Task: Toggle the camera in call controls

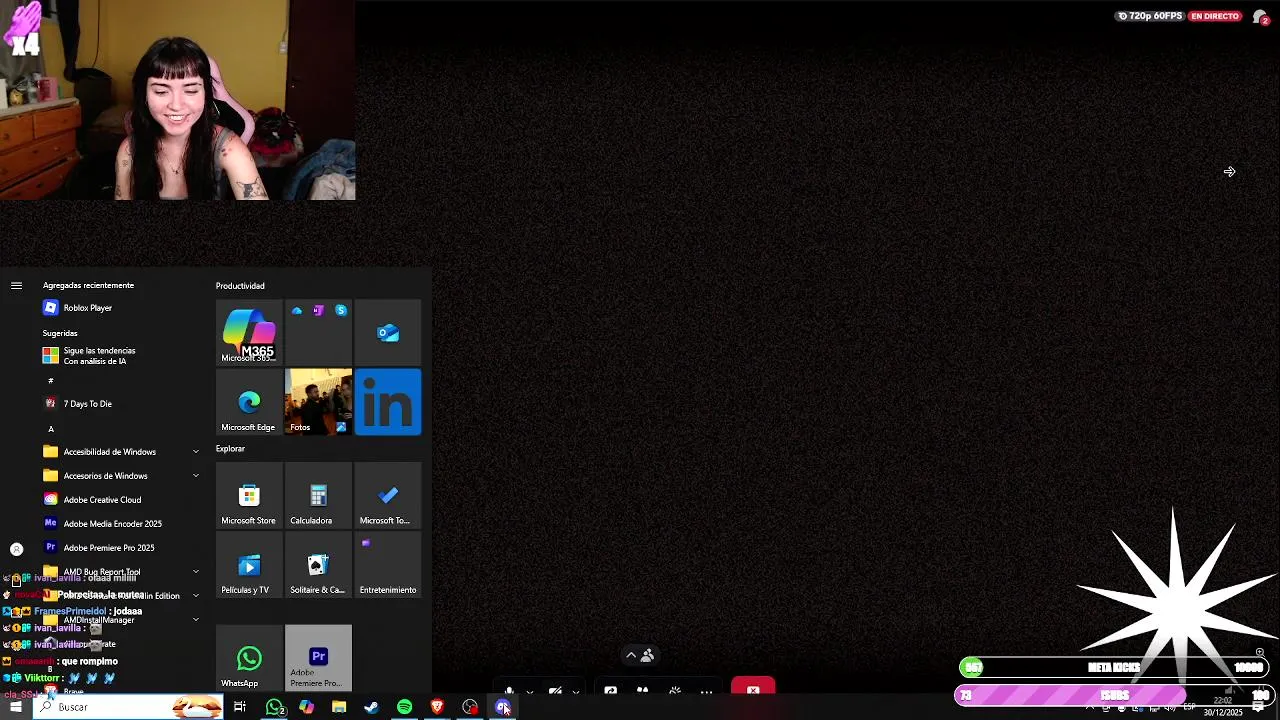Action: (x=555, y=691)
